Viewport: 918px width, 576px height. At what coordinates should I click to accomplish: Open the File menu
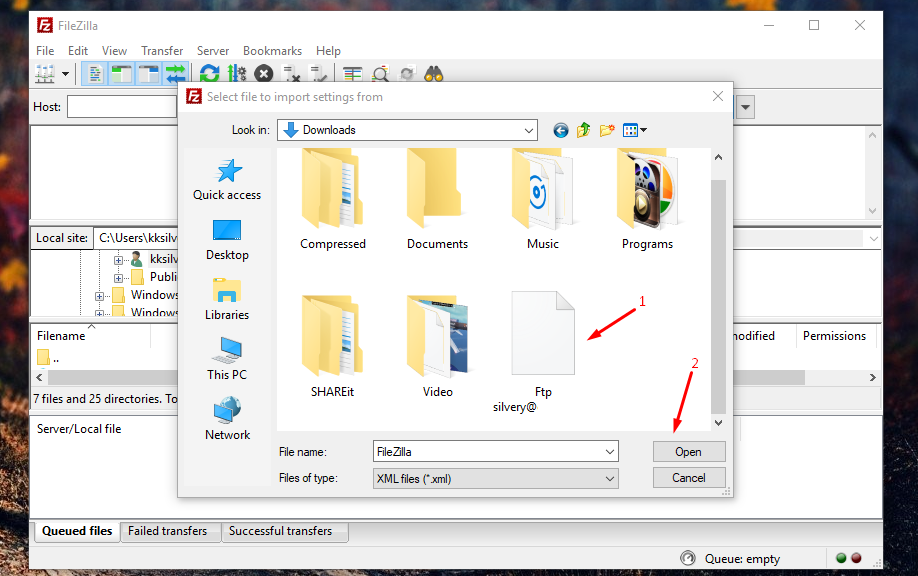pyautogui.click(x=45, y=51)
